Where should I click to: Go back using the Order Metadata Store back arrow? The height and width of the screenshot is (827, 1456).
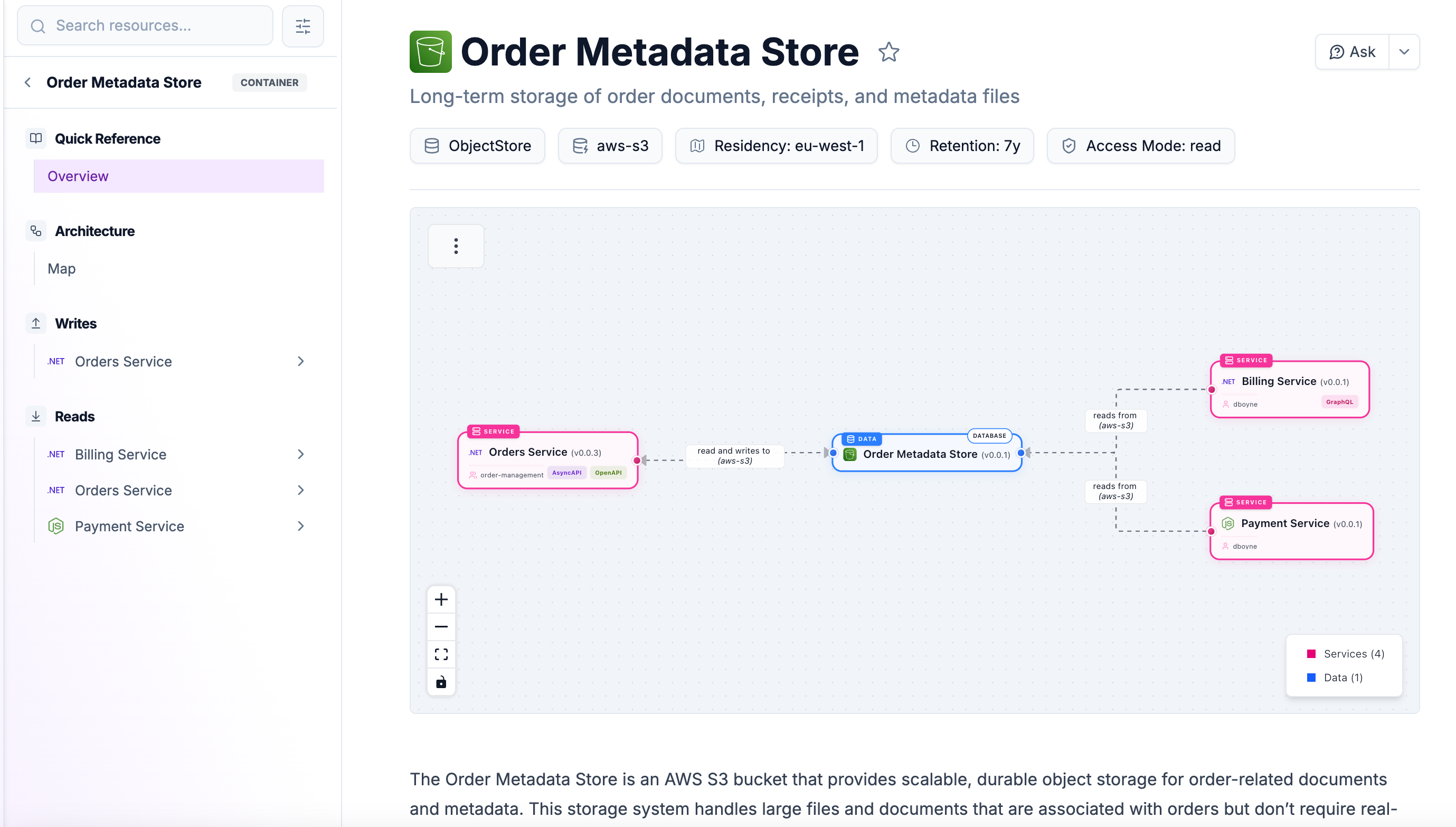(x=28, y=82)
